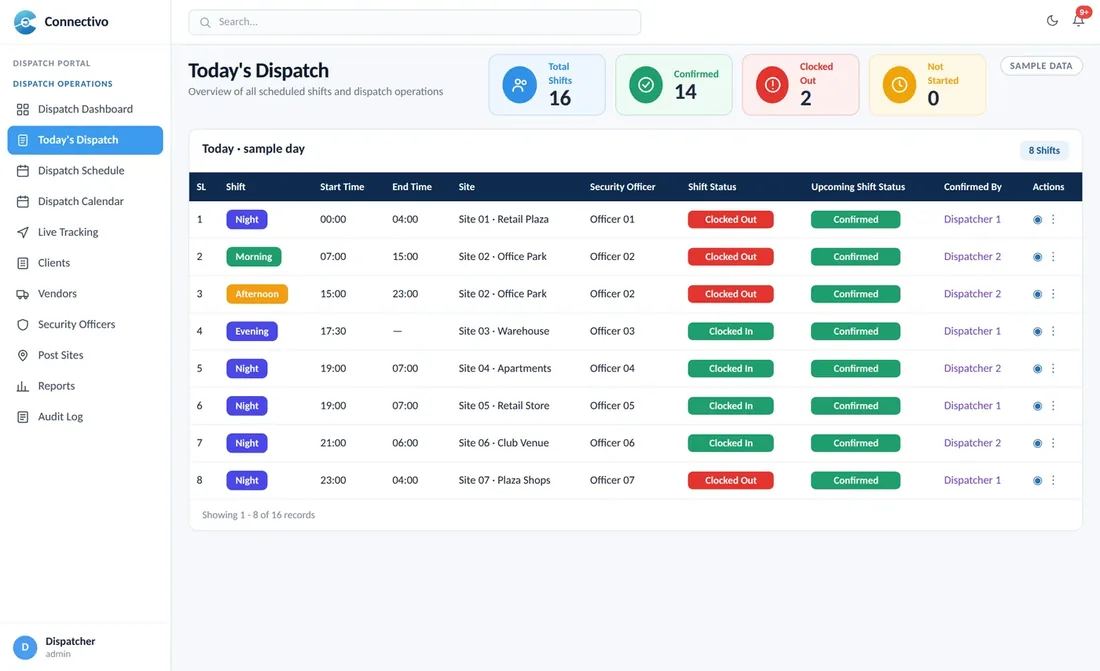Click the Morning shift badge
Screen dimensions: 1100x671
(x=253, y=257)
